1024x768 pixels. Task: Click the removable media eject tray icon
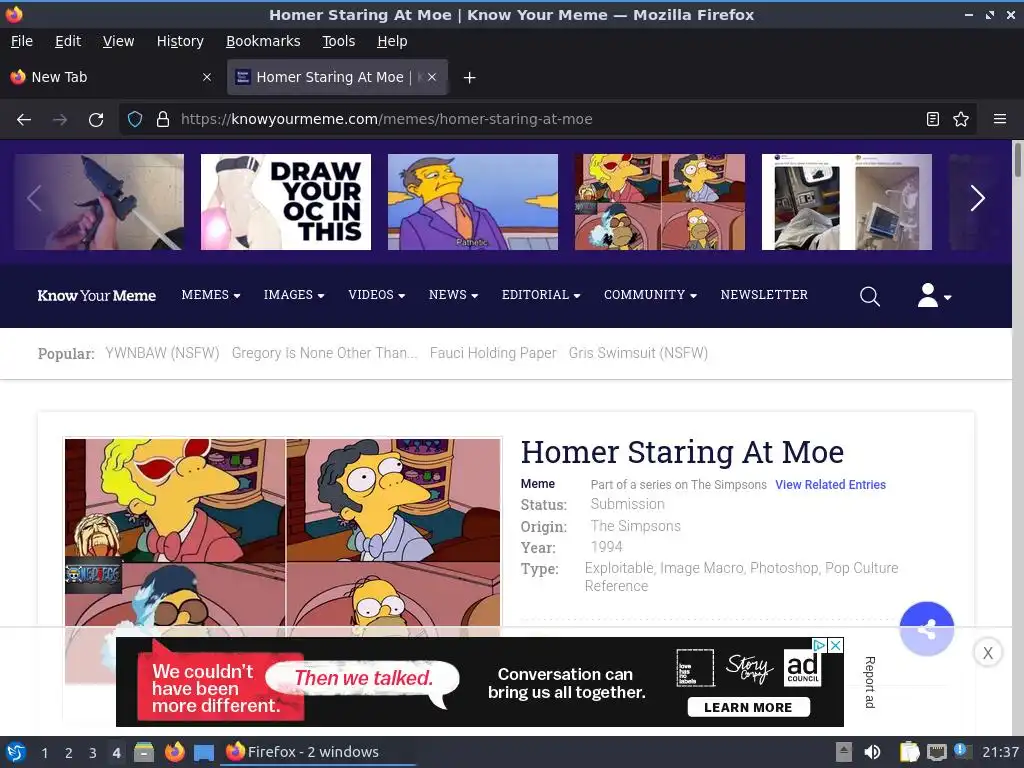(x=844, y=752)
